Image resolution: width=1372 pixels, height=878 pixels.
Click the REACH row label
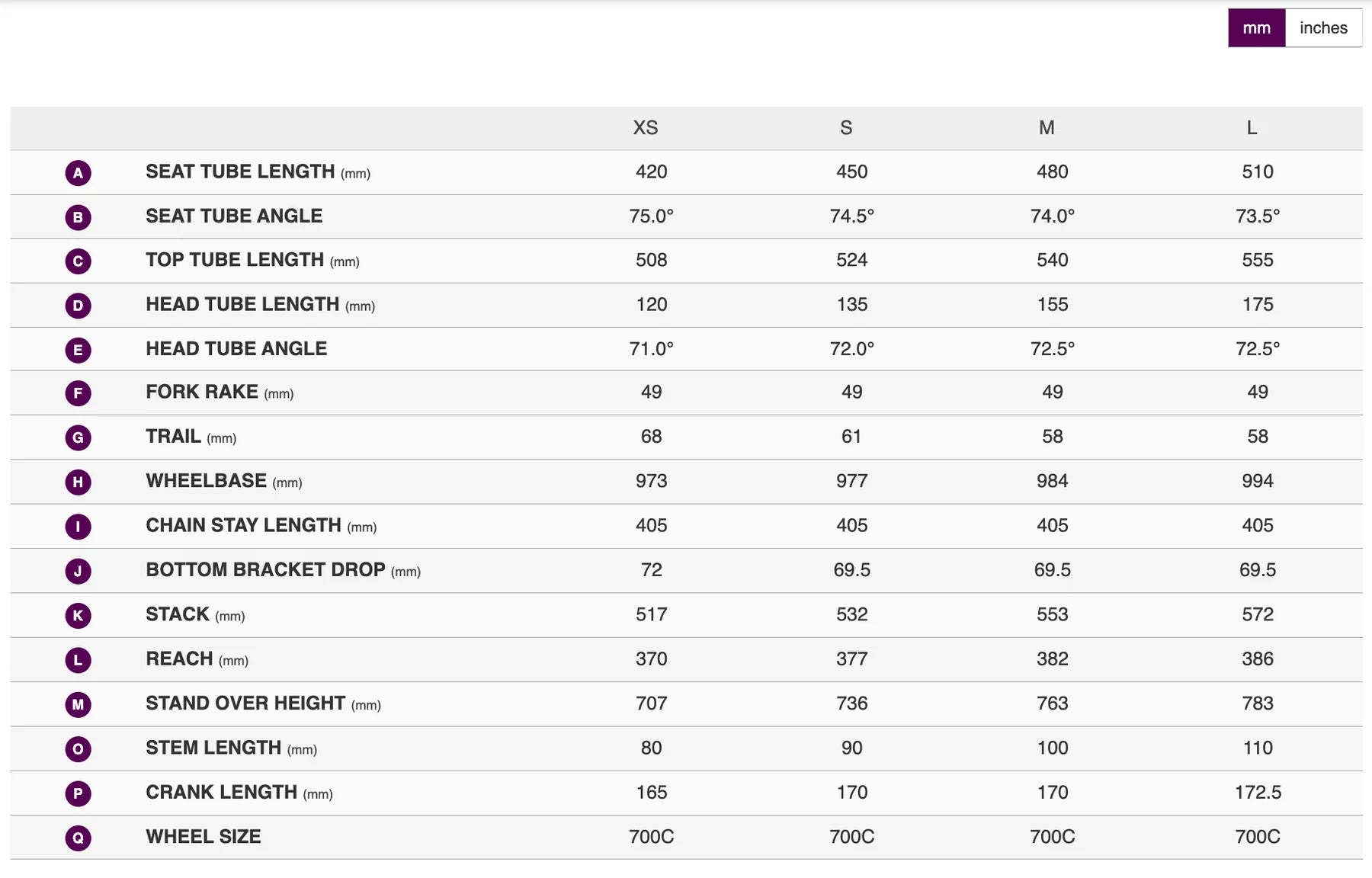pyautogui.click(x=180, y=659)
